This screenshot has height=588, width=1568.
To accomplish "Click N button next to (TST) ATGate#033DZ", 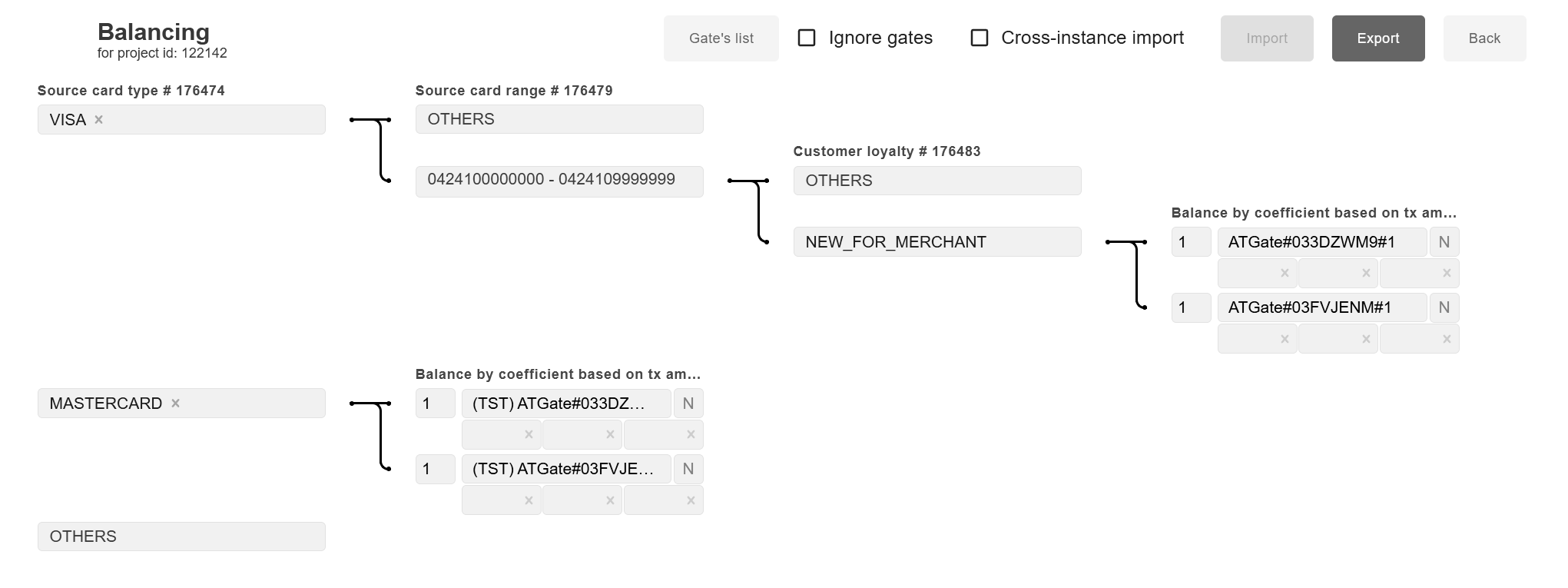I will click(688, 404).
